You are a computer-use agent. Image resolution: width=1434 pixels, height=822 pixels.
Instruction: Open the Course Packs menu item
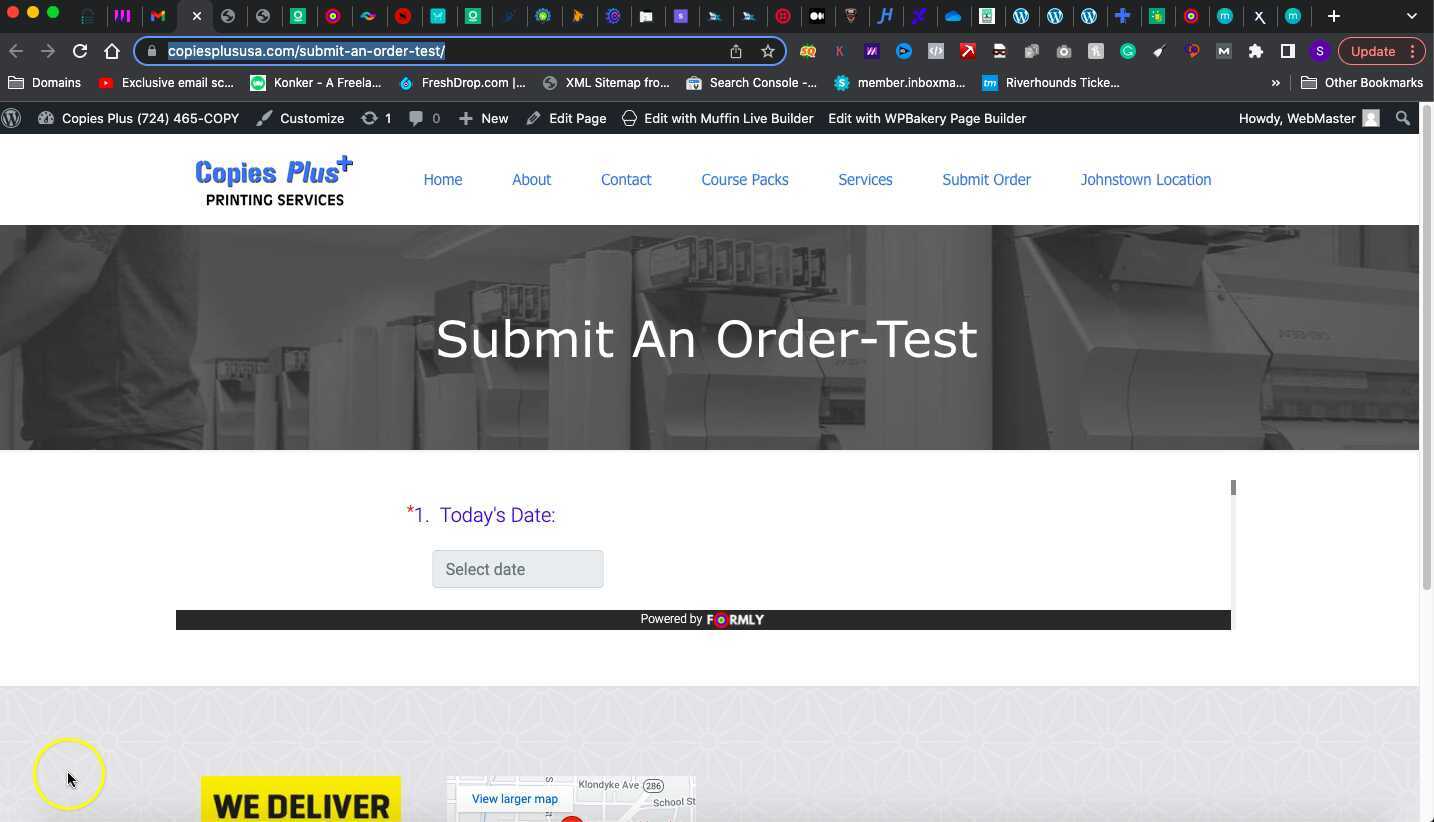point(745,180)
